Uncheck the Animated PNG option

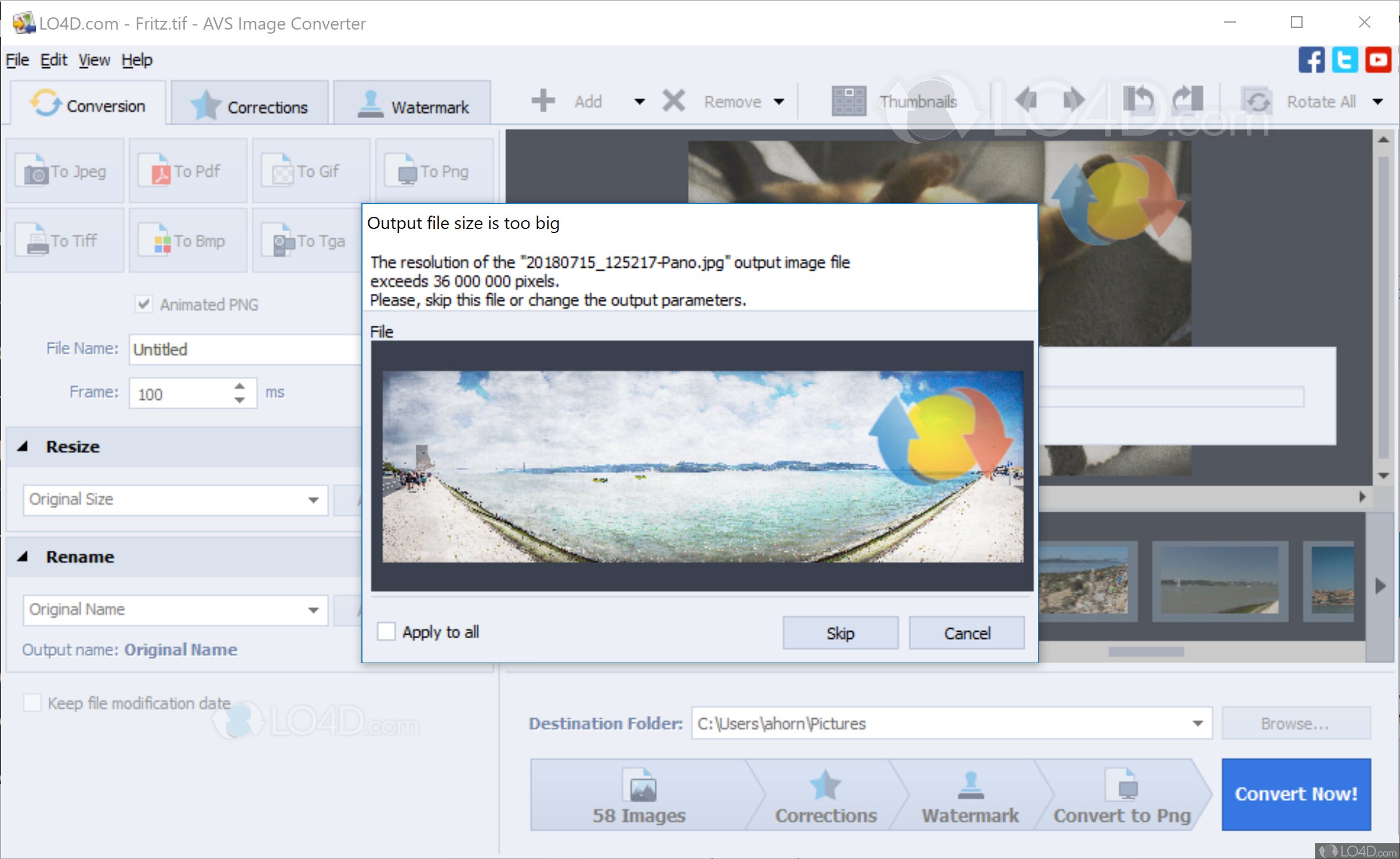coord(144,304)
